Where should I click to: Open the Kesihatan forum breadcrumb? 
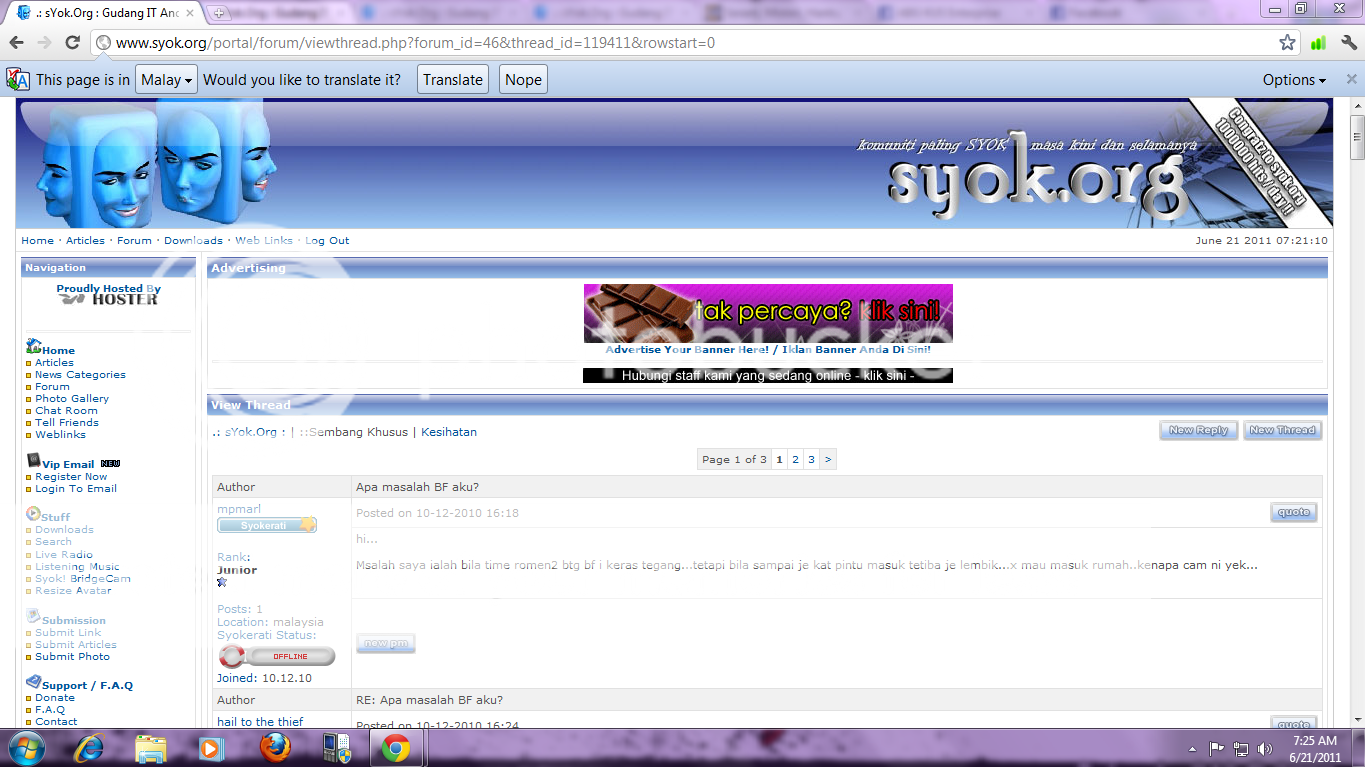pos(449,432)
